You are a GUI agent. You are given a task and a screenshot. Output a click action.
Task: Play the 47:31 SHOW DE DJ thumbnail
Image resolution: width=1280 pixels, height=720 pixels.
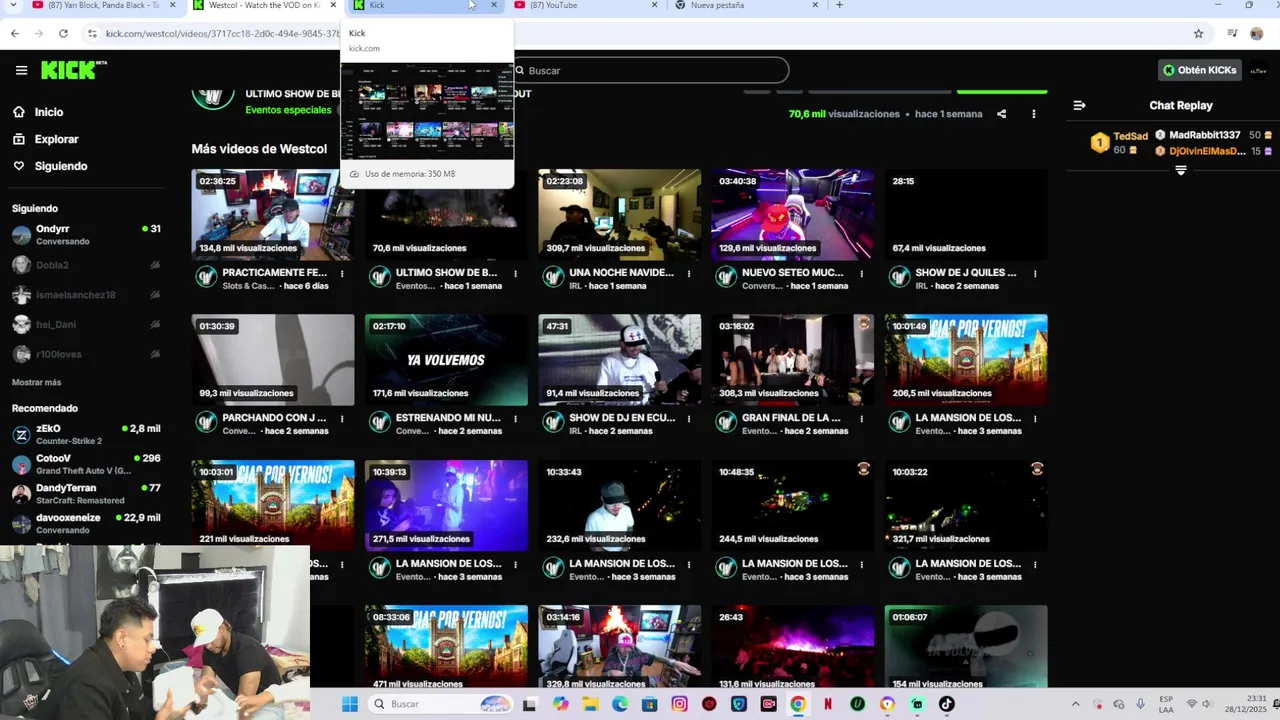click(x=620, y=360)
